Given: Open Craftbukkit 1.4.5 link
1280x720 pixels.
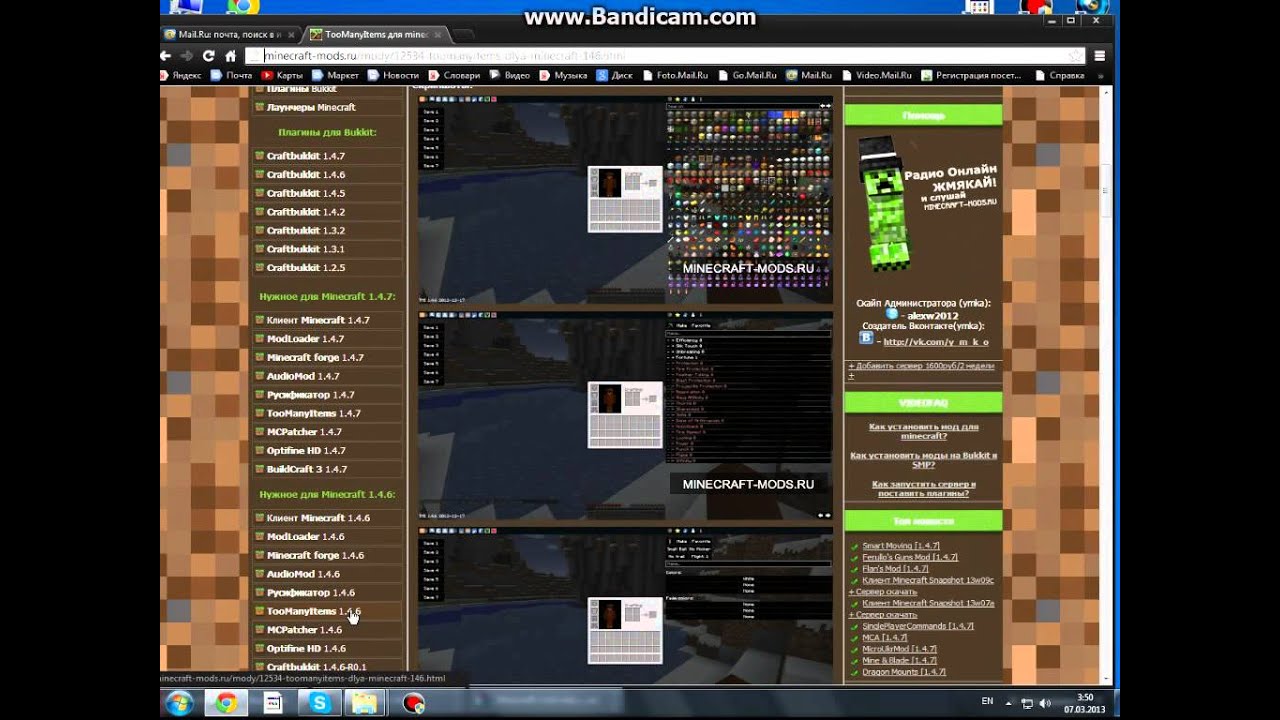Looking at the screenshot, I should point(305,193).
